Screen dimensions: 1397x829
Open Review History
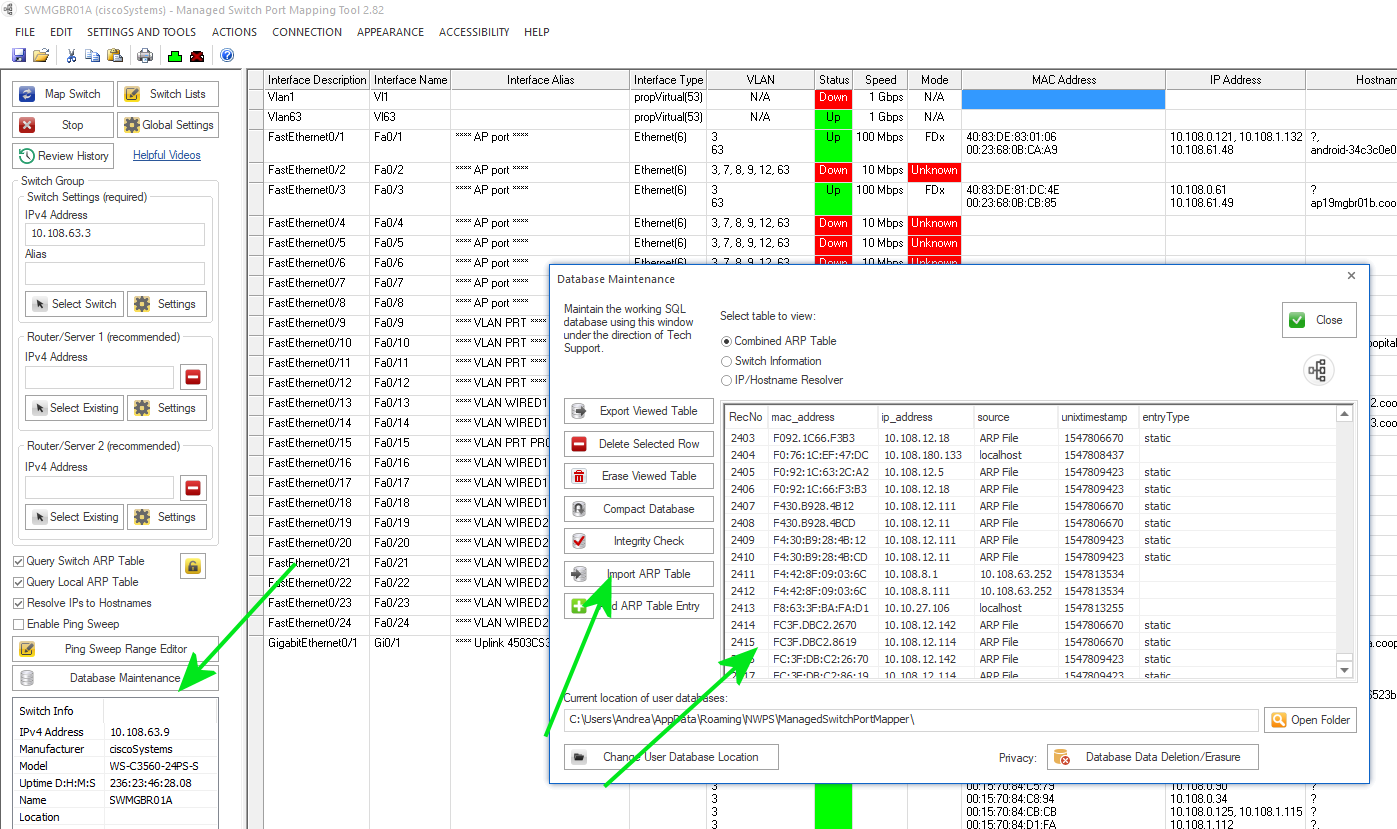pos(63,156)
